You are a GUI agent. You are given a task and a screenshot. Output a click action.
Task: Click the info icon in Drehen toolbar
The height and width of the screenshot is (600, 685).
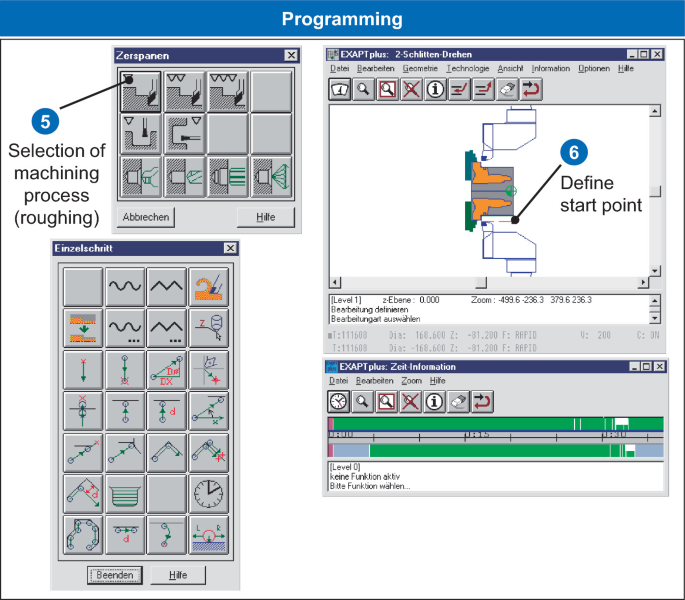coord(435,90)
